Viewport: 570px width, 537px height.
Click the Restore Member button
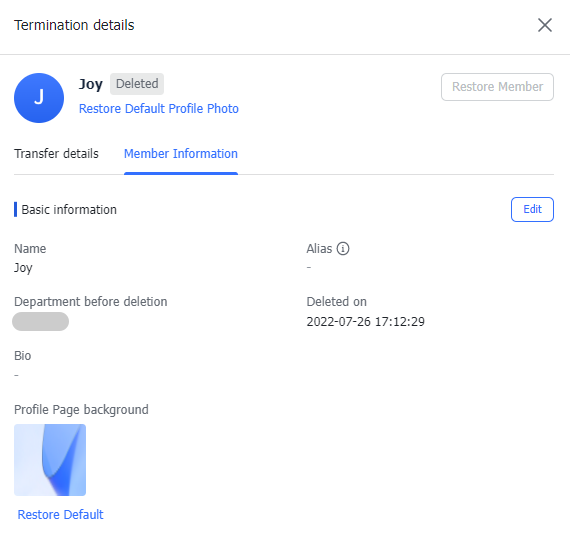pos(497,87)
